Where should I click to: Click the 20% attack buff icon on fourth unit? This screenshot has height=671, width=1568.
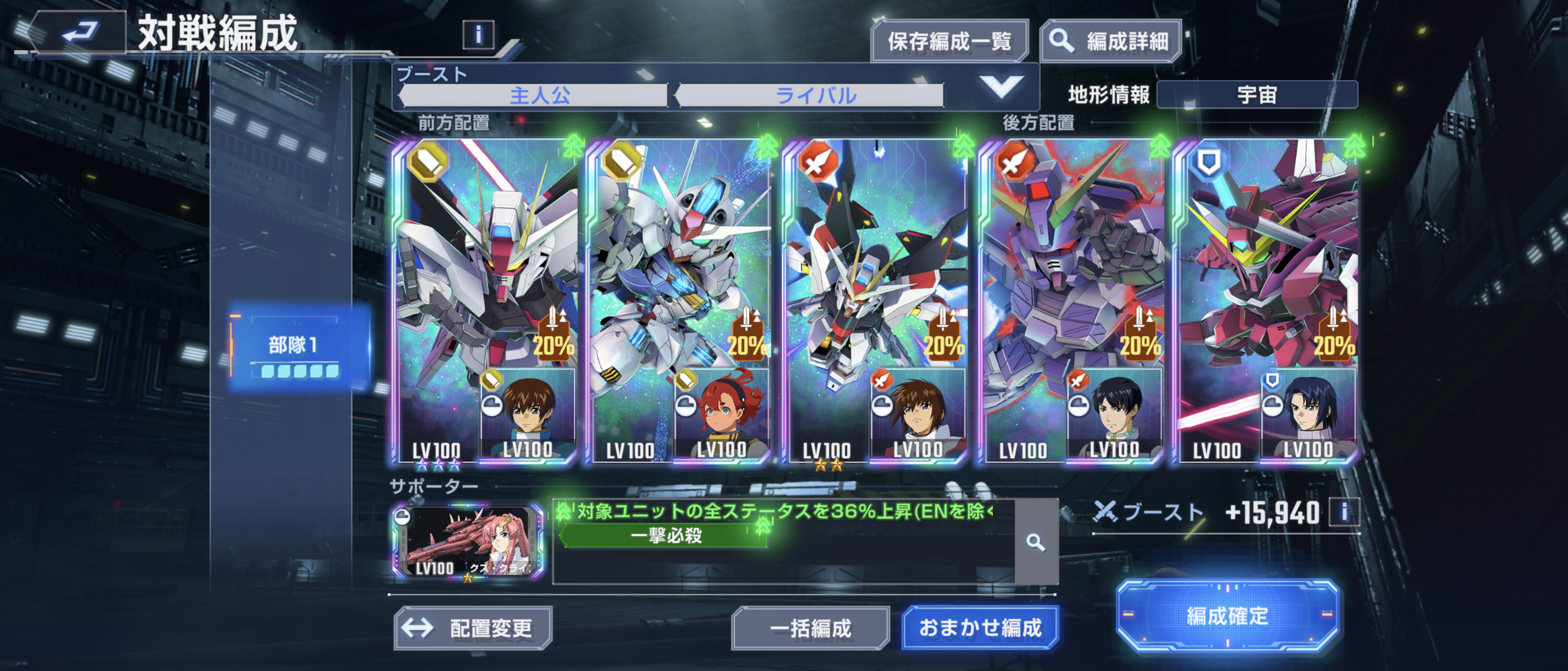pos(1140,334)
